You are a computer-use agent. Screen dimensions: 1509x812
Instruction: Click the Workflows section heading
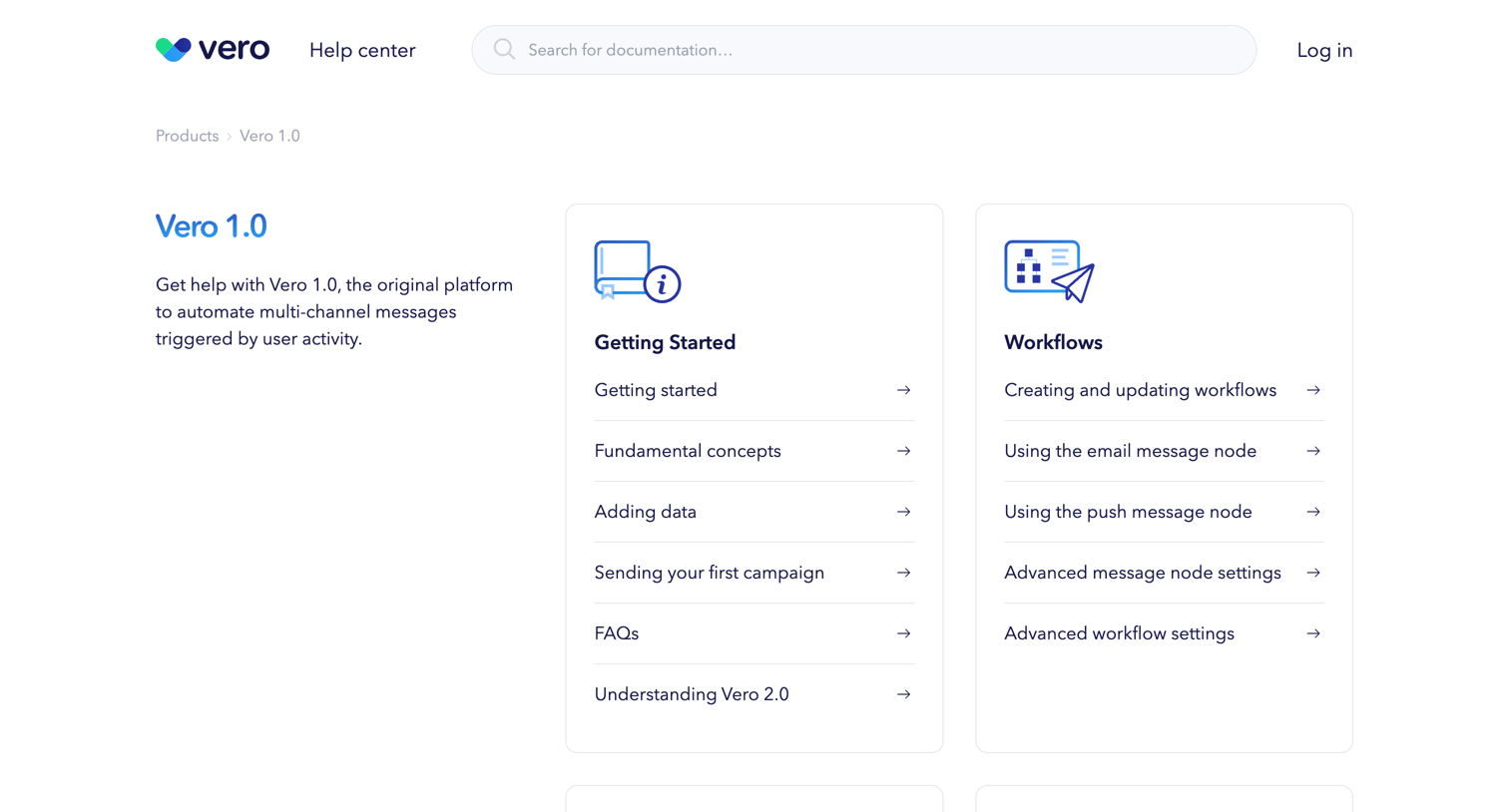1053,342
